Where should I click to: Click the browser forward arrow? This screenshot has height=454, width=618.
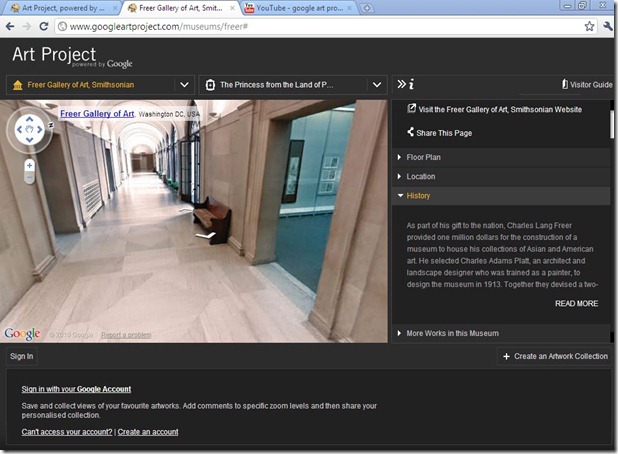[26, 26]
